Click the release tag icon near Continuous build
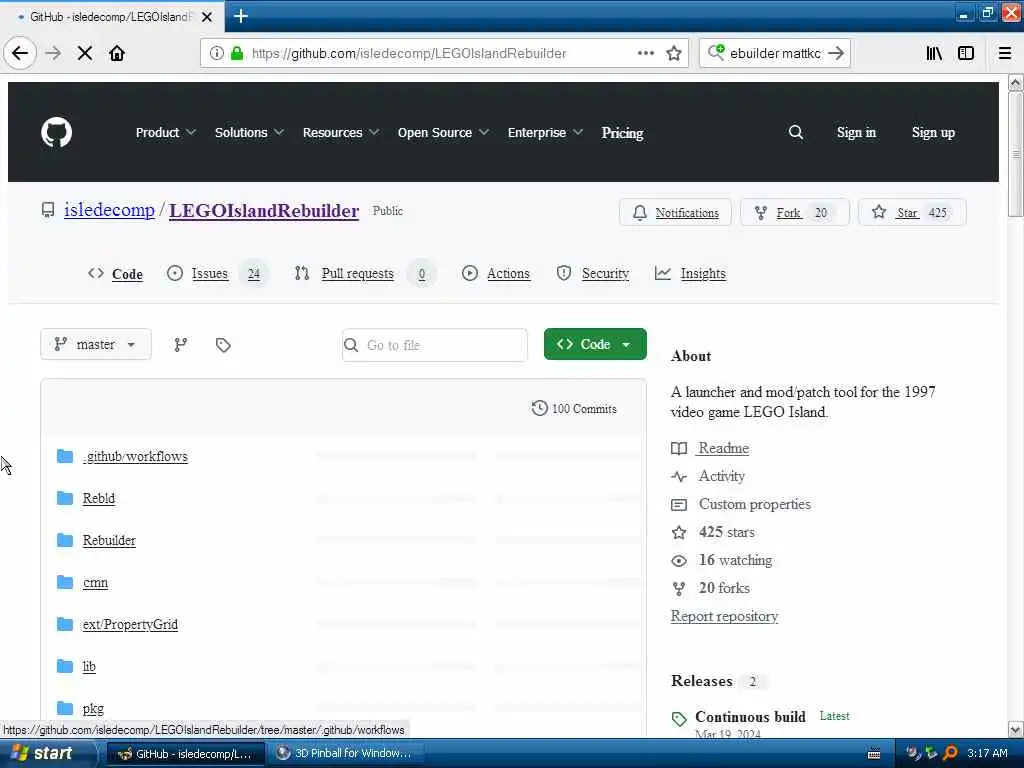 click(679, 719)
